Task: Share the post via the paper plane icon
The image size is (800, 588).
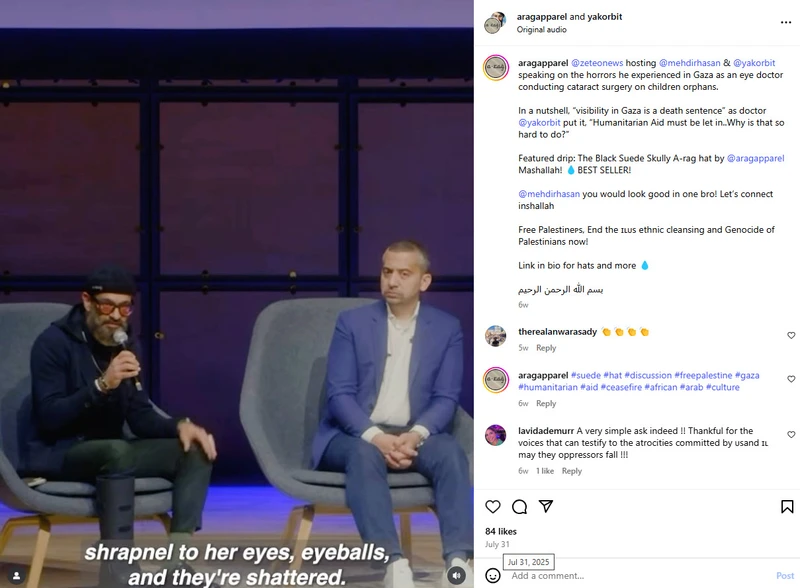Action: pyautogui.click(x=546, y=506)
